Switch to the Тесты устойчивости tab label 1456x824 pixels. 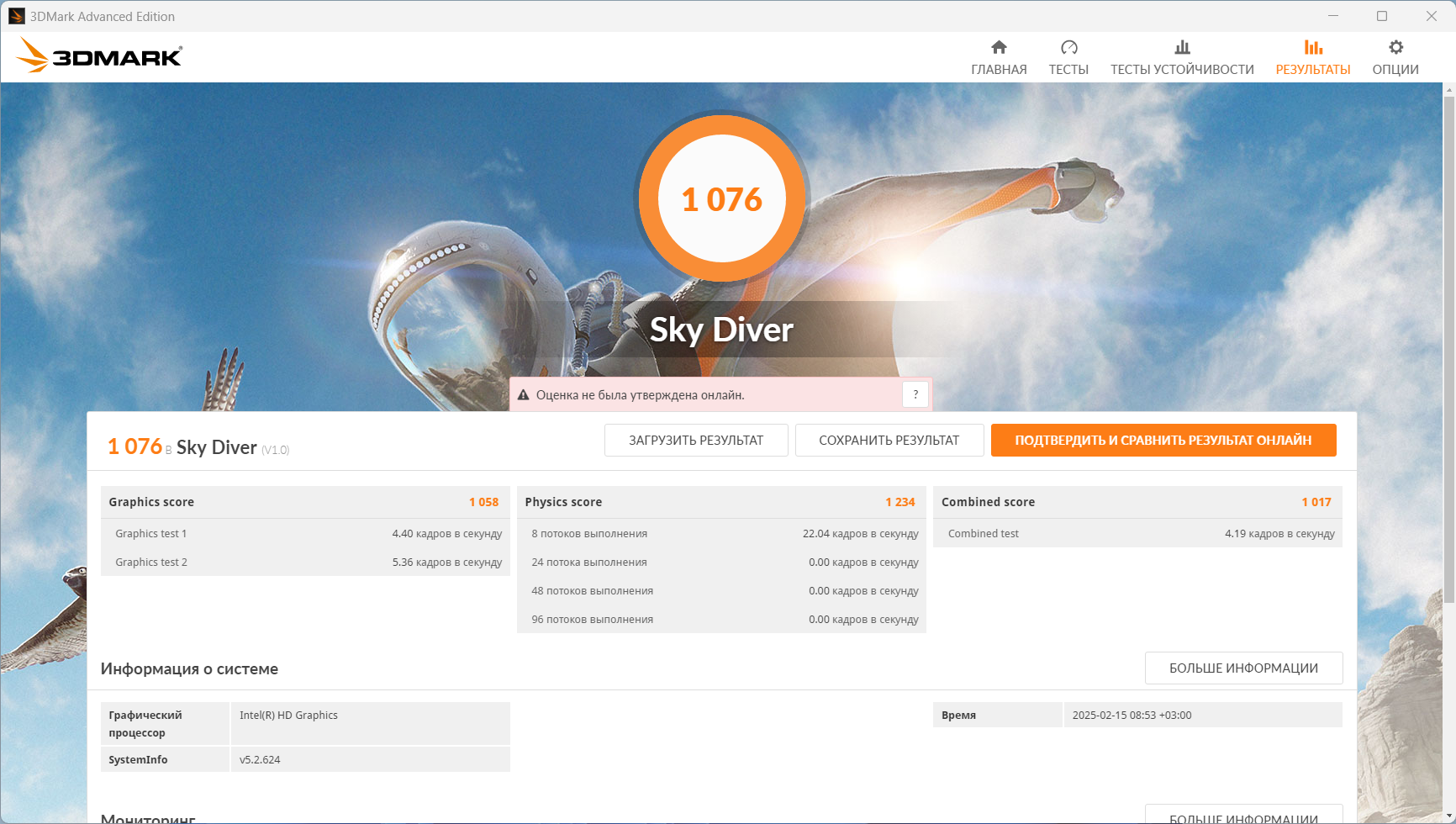1182,70
